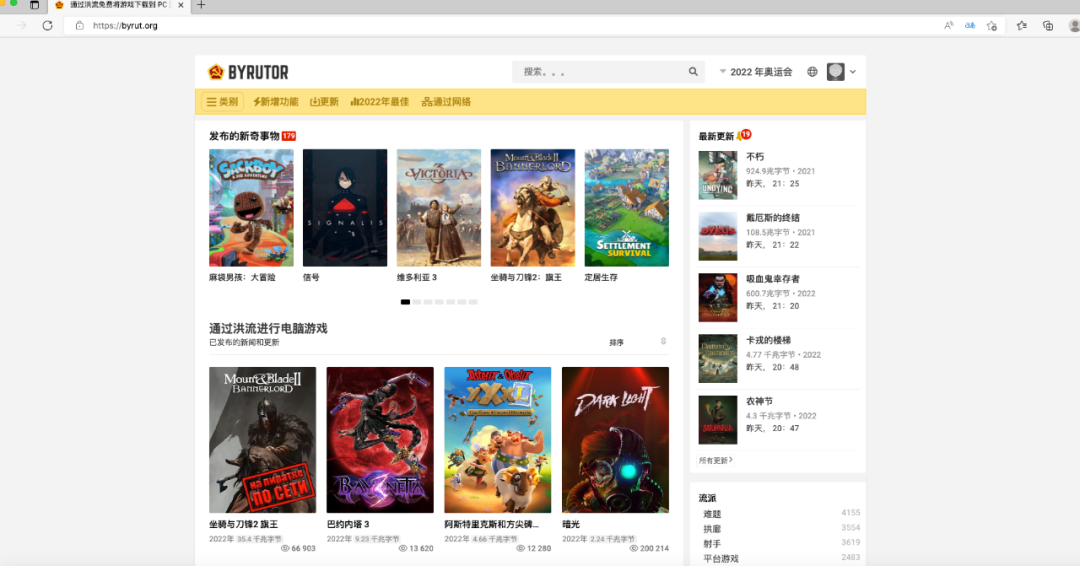Click the site info lock icon
1080x566 pixels.
pyautogui.click(x=79, y=25)
